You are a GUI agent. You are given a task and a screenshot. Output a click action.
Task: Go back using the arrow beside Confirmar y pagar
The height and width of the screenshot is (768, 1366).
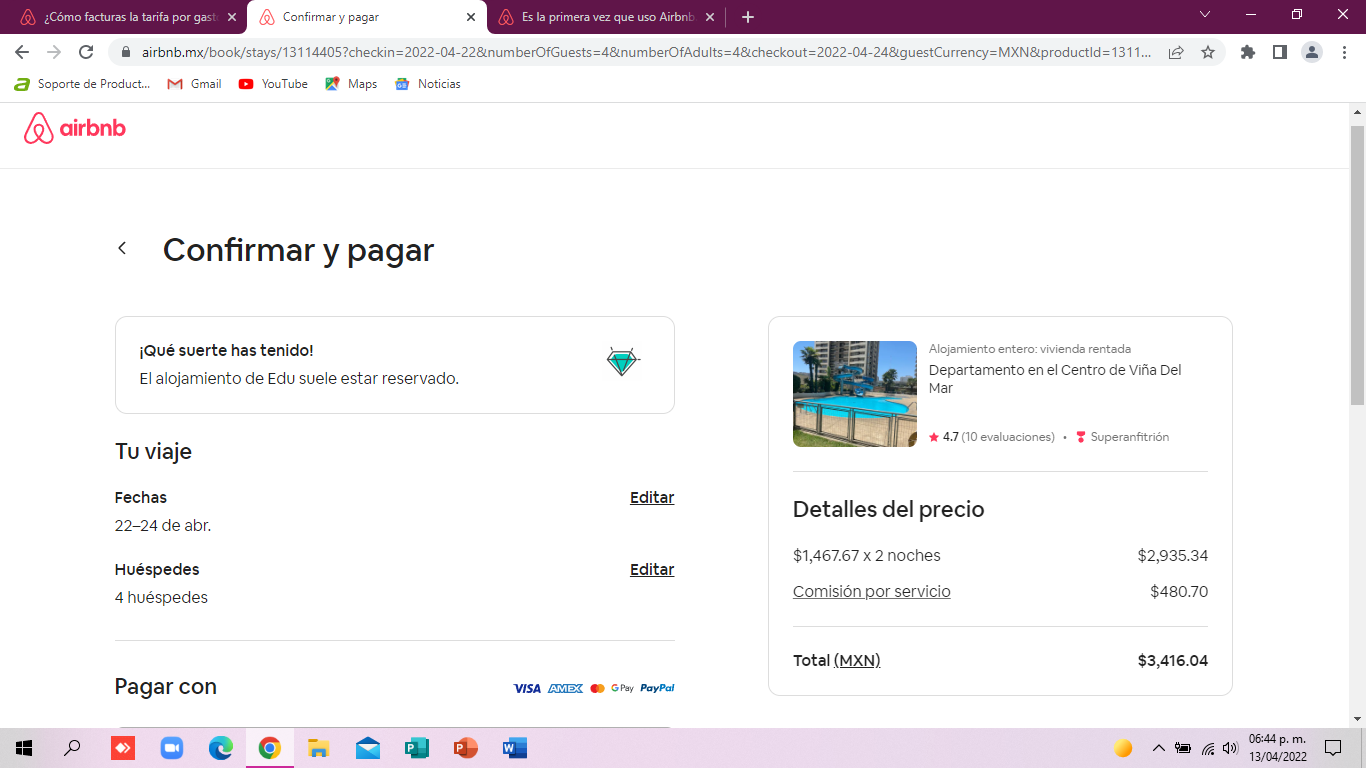122,248
